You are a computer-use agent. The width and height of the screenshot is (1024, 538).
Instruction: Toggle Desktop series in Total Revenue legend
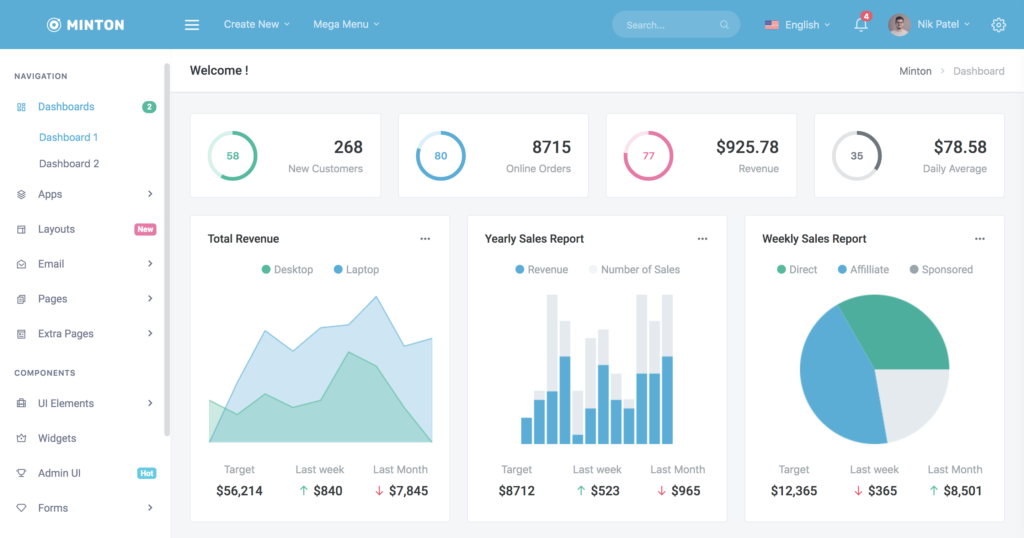click(287, 270)
